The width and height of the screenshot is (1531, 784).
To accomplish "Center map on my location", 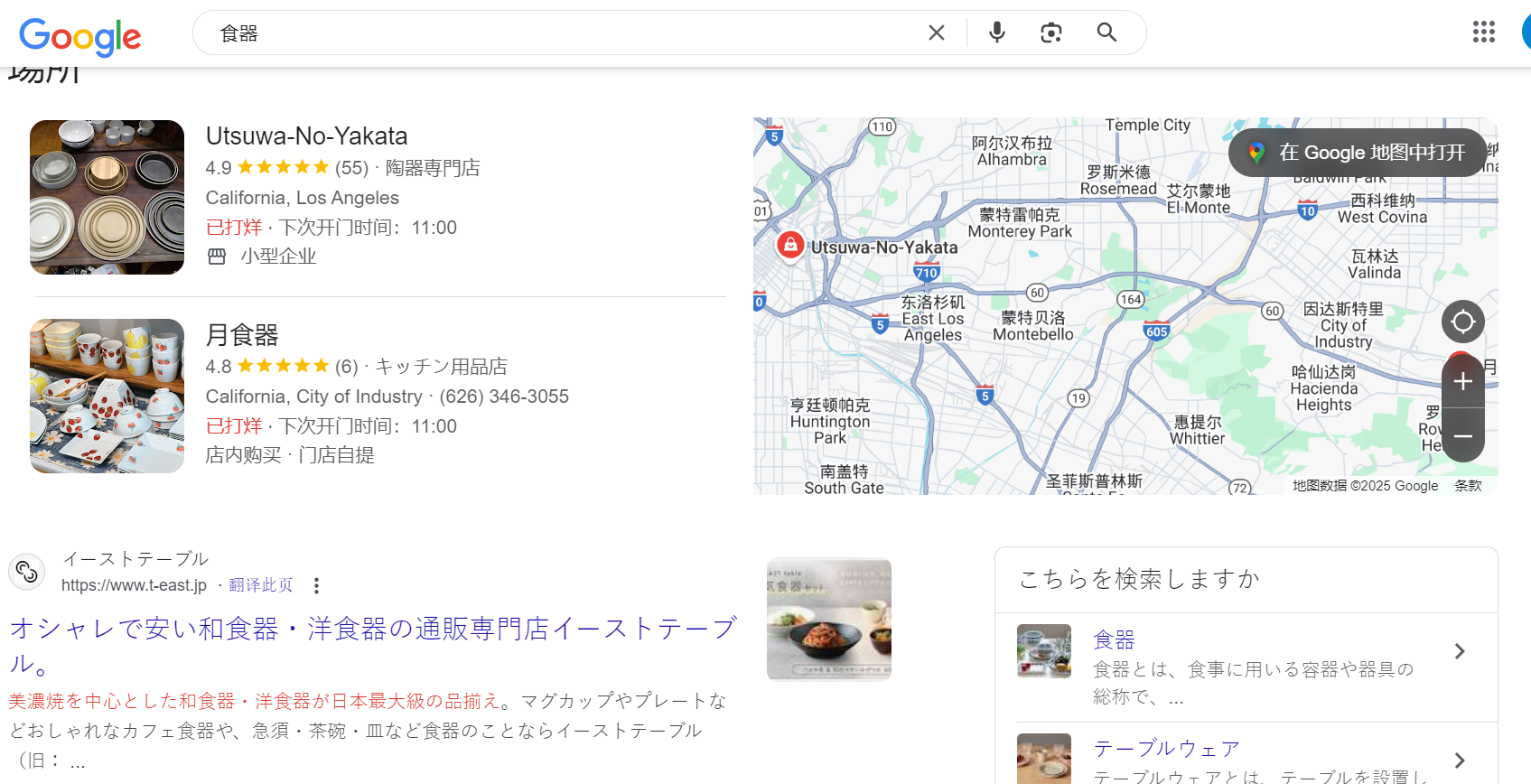I will click(1463, 322).
